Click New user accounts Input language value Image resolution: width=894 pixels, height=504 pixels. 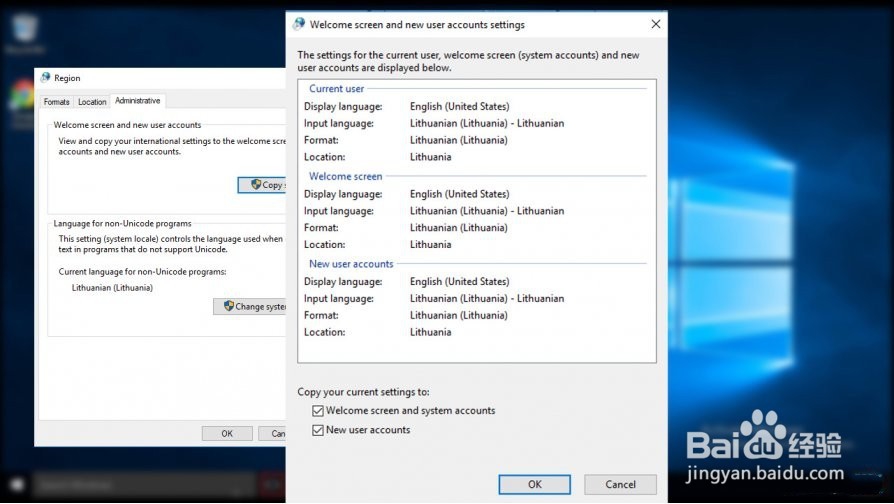[487, 298]
